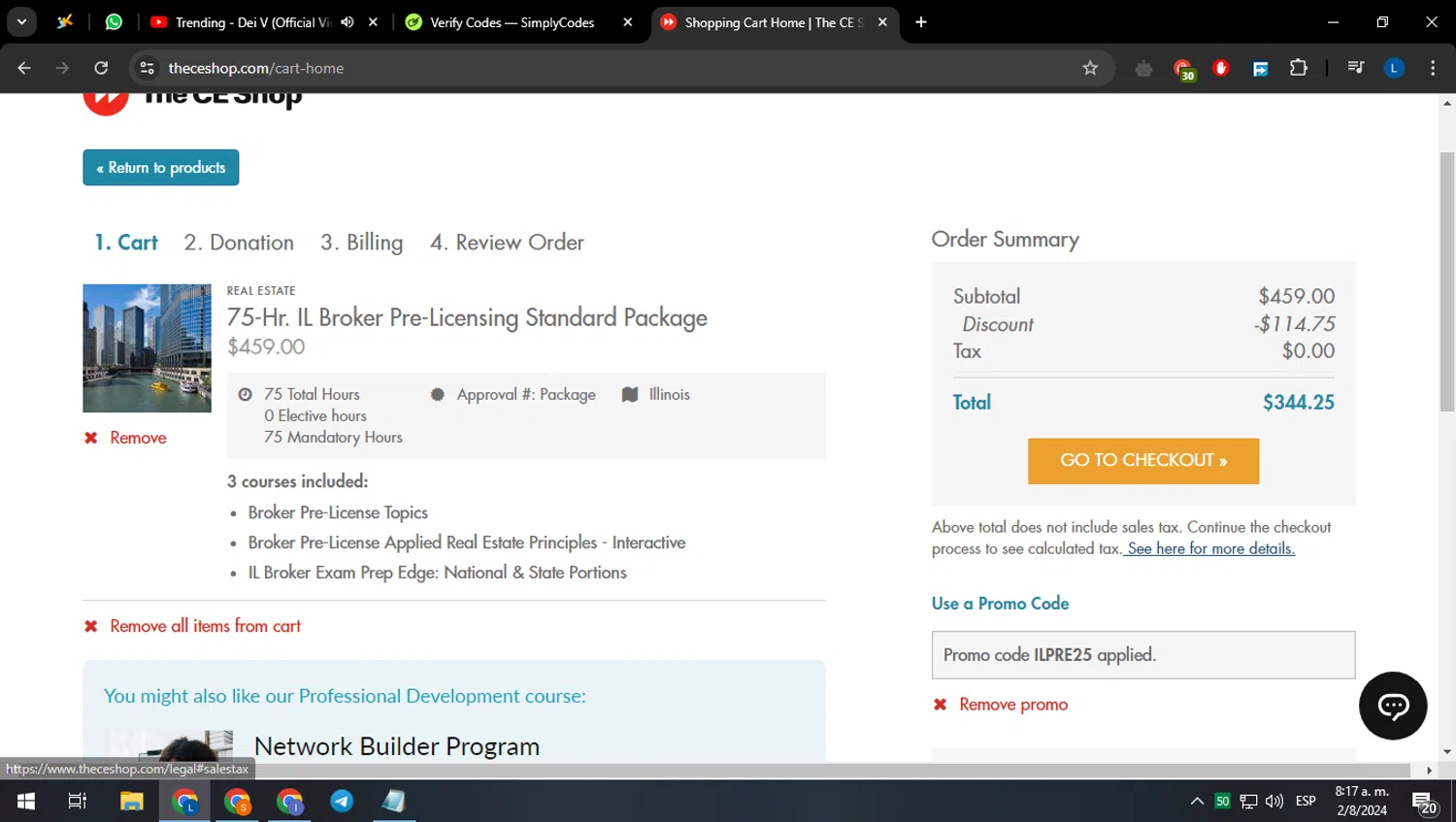This screenshot has height=822, width=1456.
Task: View site information icon in address bar
Action: click(x=148, y=68)
